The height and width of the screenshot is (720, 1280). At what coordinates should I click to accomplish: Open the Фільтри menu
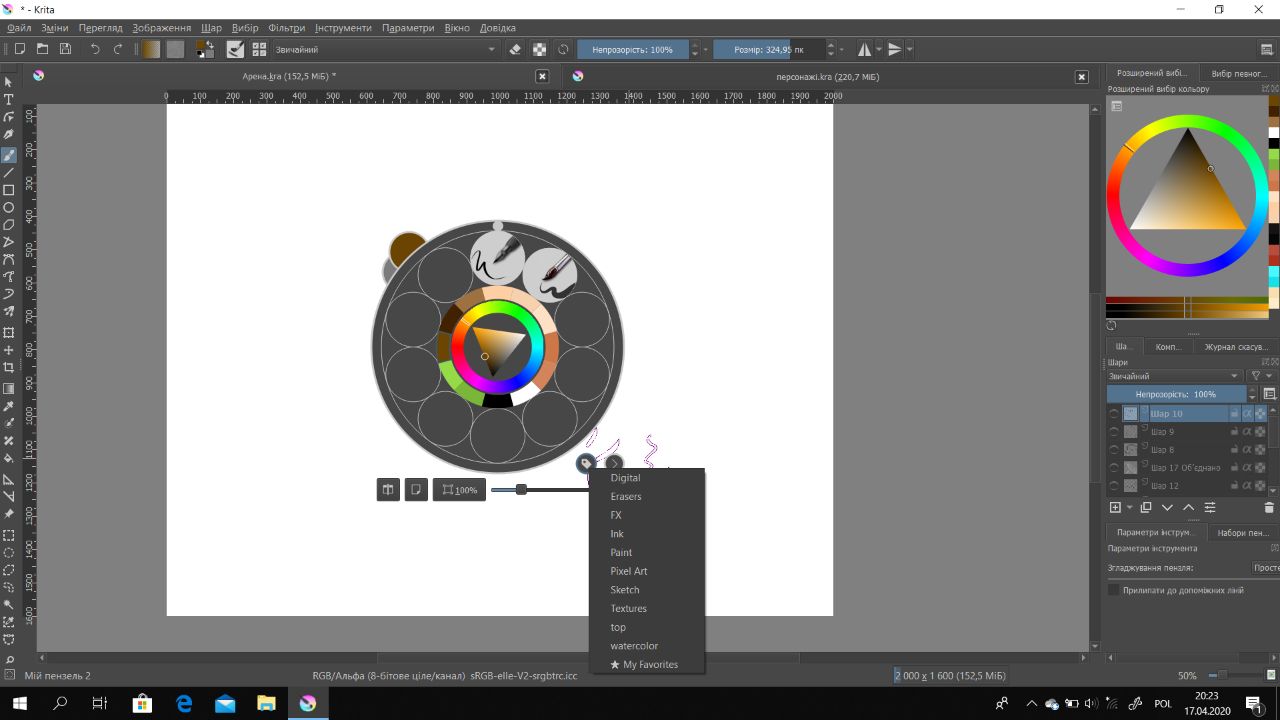pos(287,28)
